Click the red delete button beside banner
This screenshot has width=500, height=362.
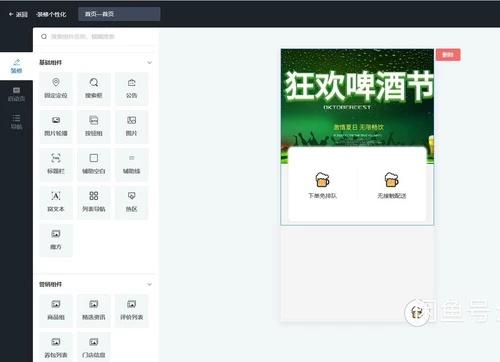pyautogui.click(x=448, y=55)
